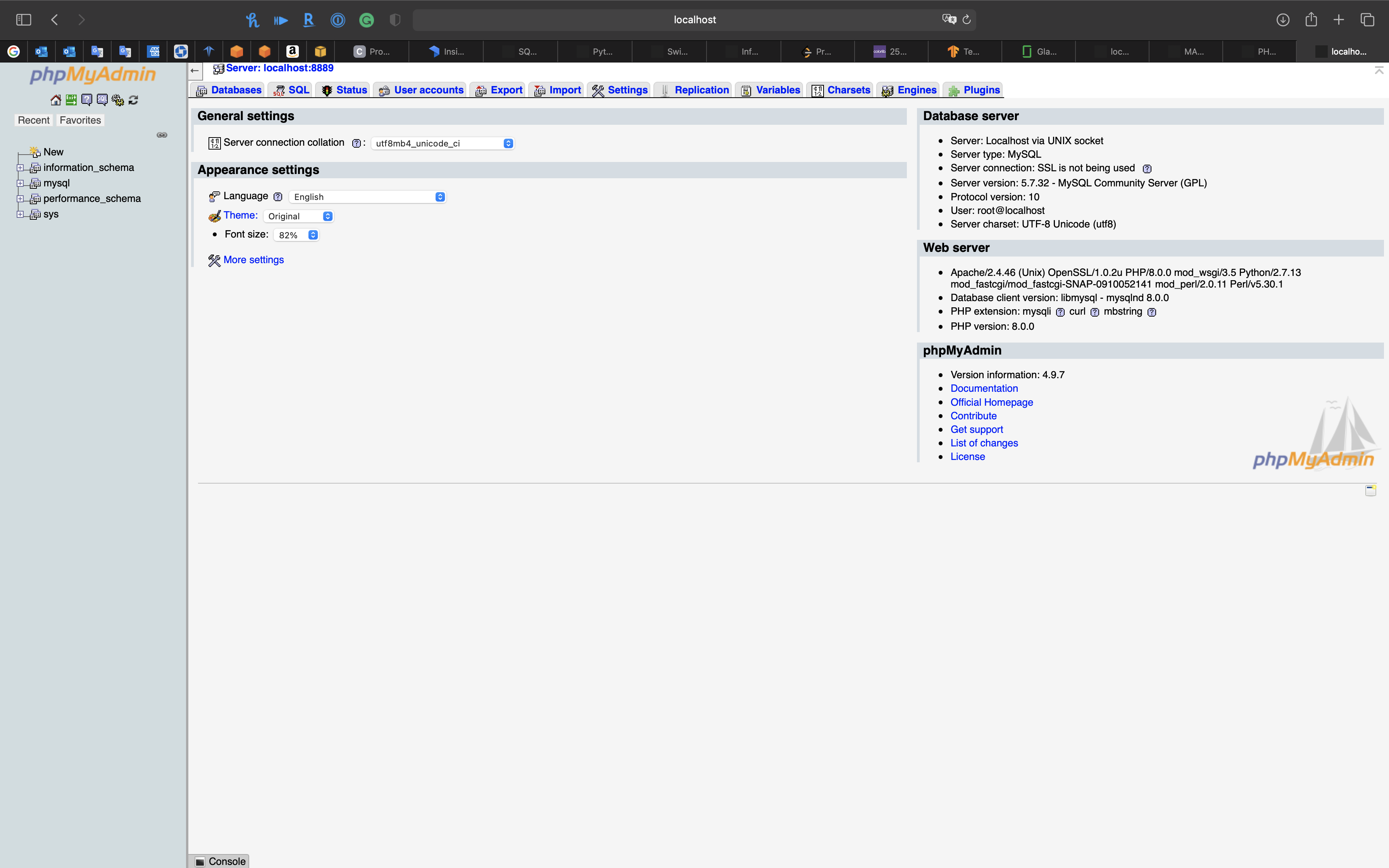Click the More settings link
1389x868 pixels.
253,260
